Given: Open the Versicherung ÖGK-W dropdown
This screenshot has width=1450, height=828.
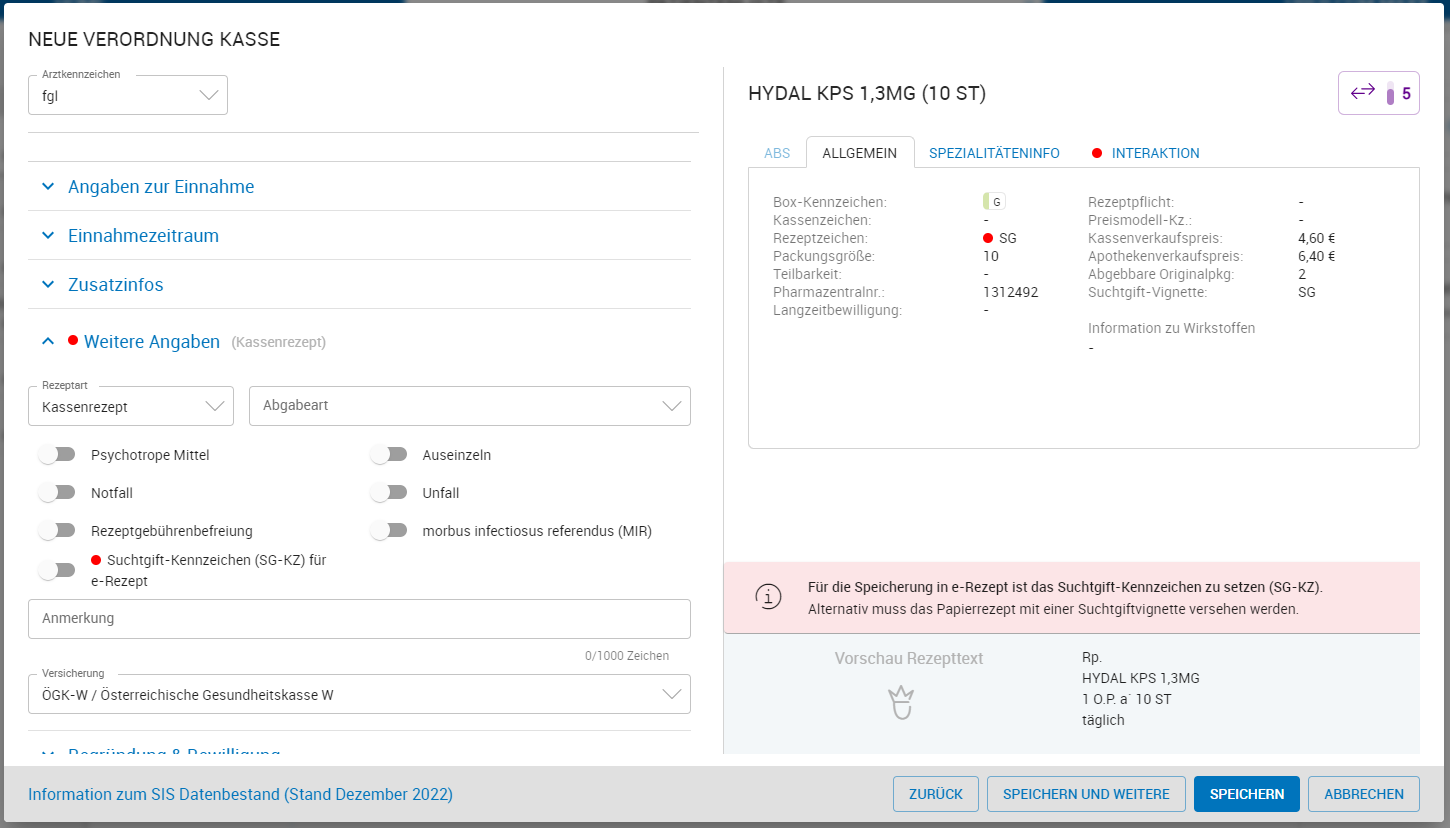Looking at the screenshot, I should pos(359,694).
